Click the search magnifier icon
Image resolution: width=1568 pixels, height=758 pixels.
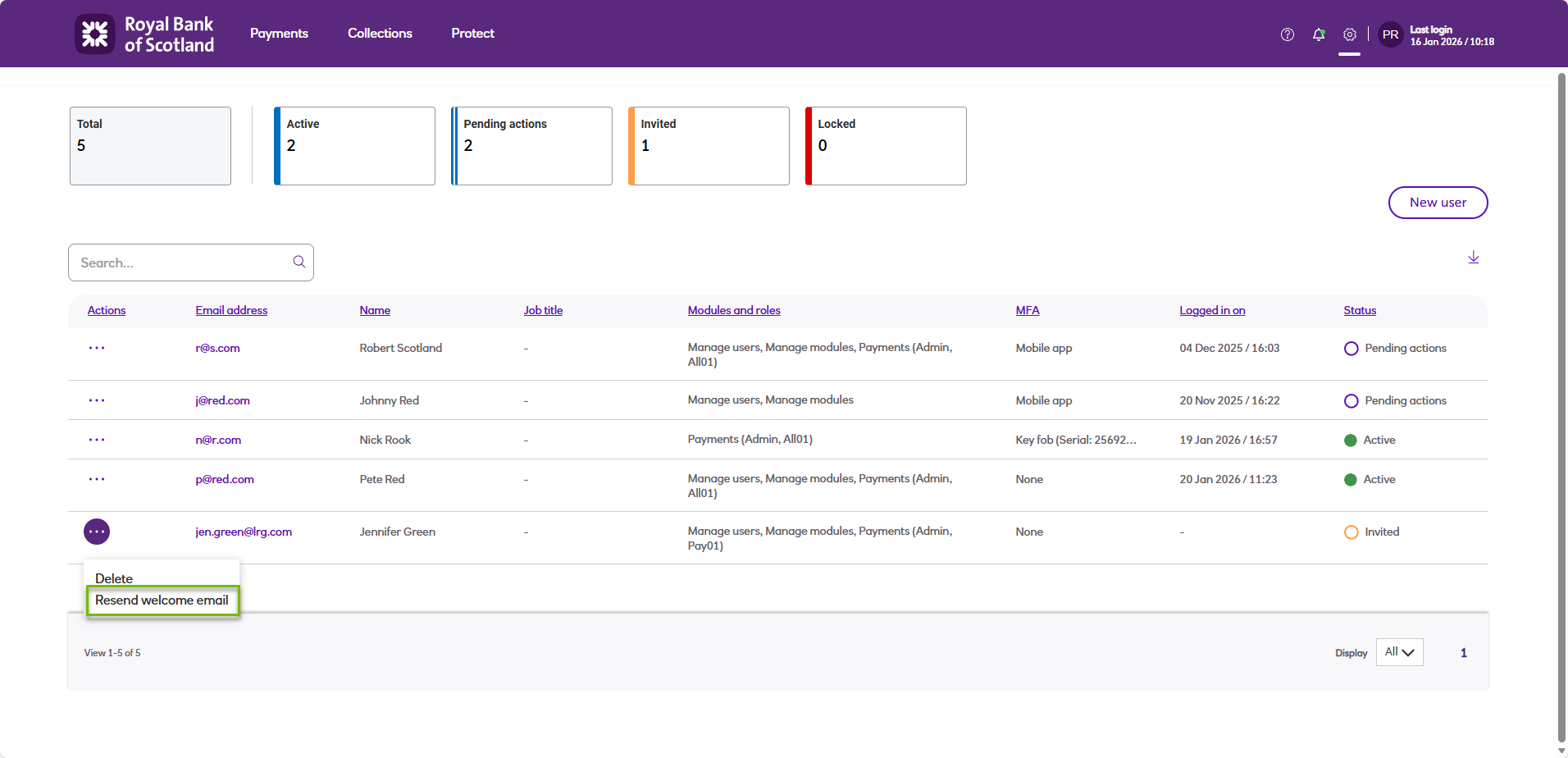[299, 262]
